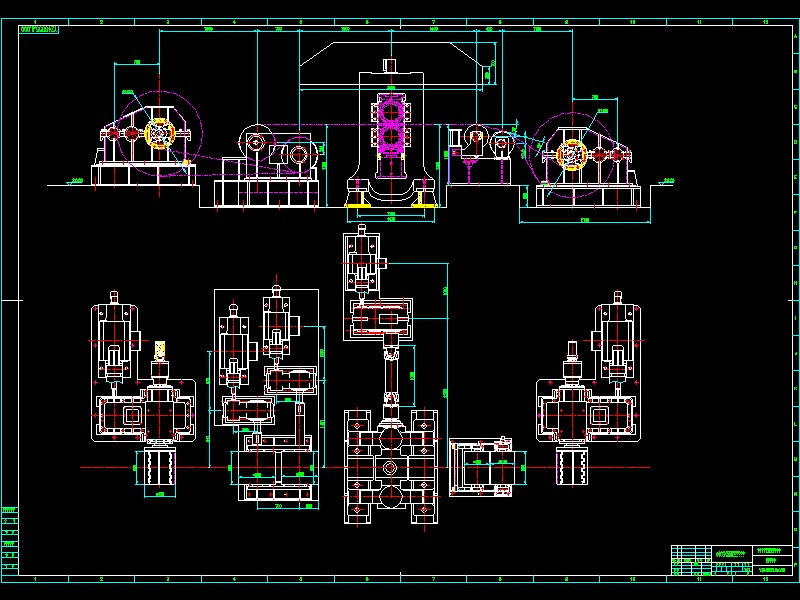Pick the yellow coupling on left coiler plan
This screenshot has width=800, height=600.
click(160, 349)
